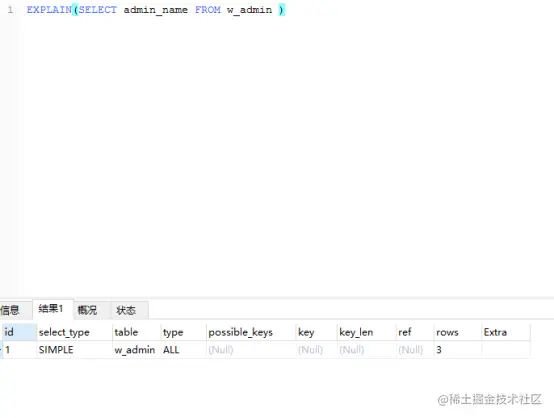Click the id column header
Viewport: 554px width, 418px height.
point(19,332)
